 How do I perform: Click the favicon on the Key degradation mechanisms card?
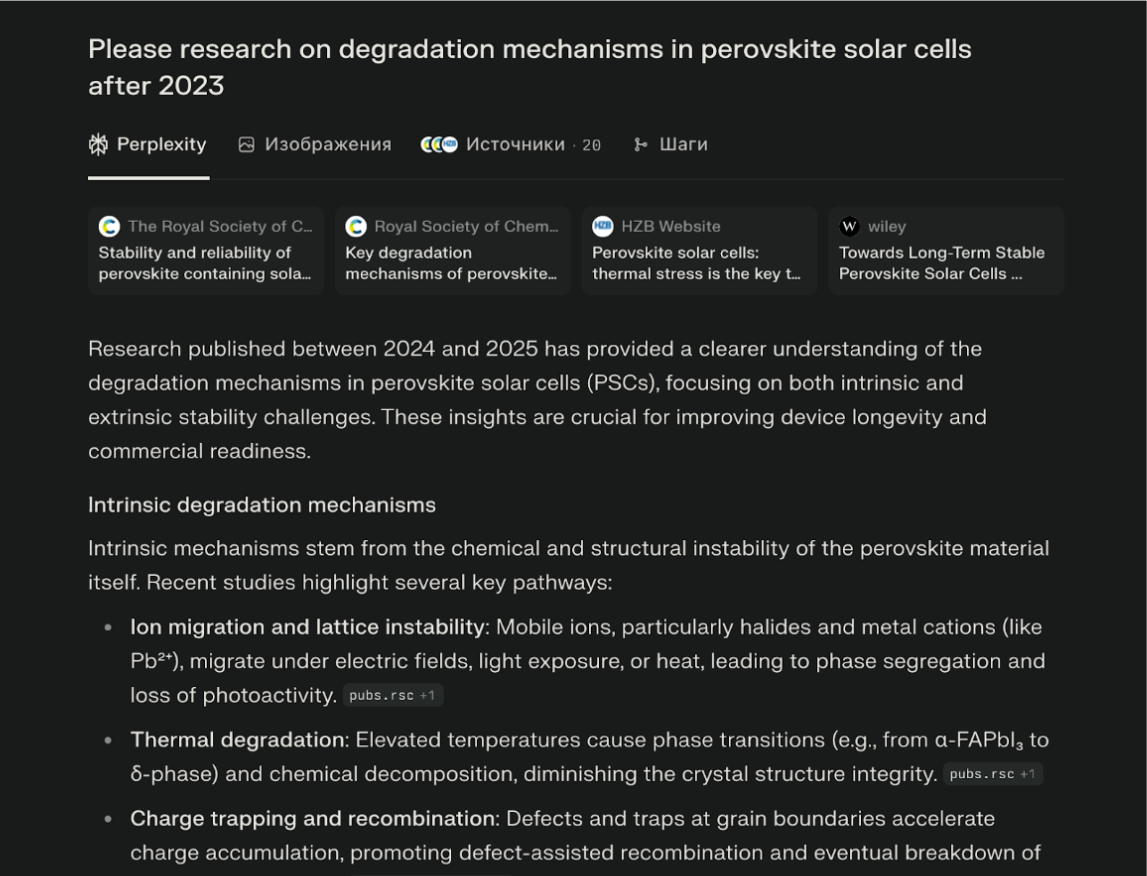[356, 227]
